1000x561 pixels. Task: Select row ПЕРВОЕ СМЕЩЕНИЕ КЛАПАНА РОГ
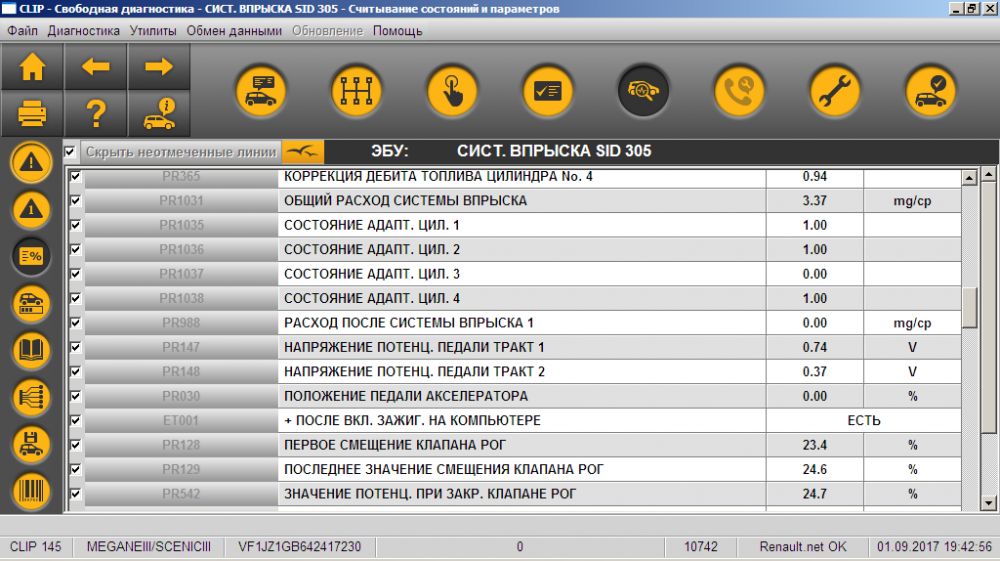(522, 445)
